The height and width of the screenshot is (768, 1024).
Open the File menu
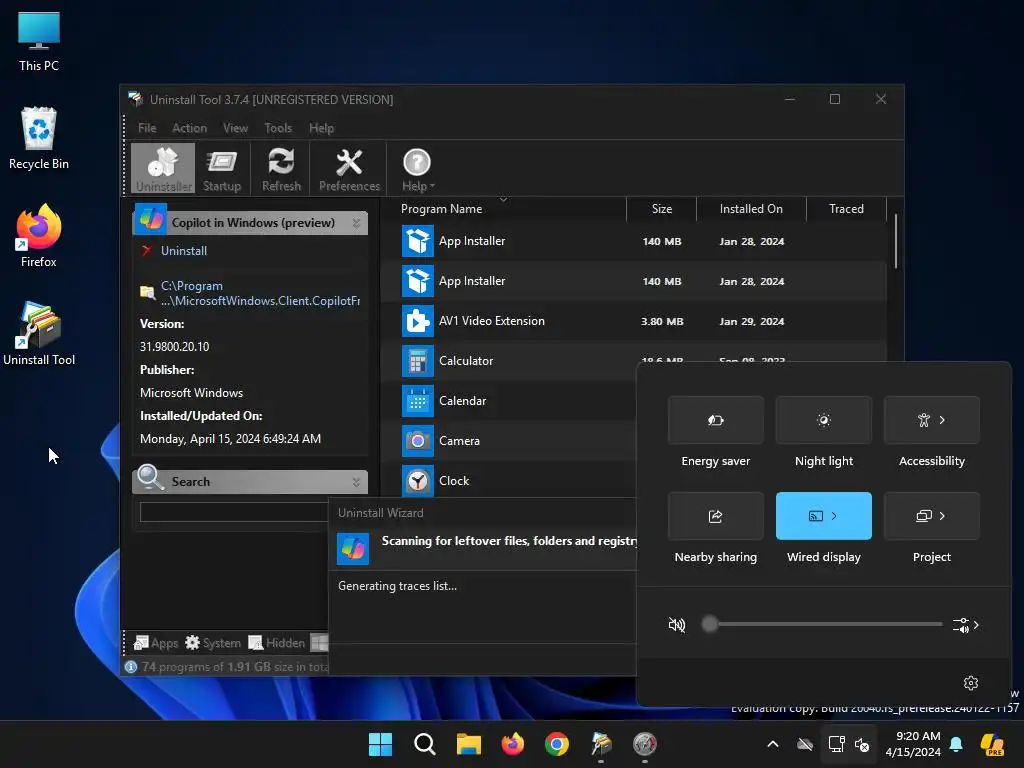[147, 128]
